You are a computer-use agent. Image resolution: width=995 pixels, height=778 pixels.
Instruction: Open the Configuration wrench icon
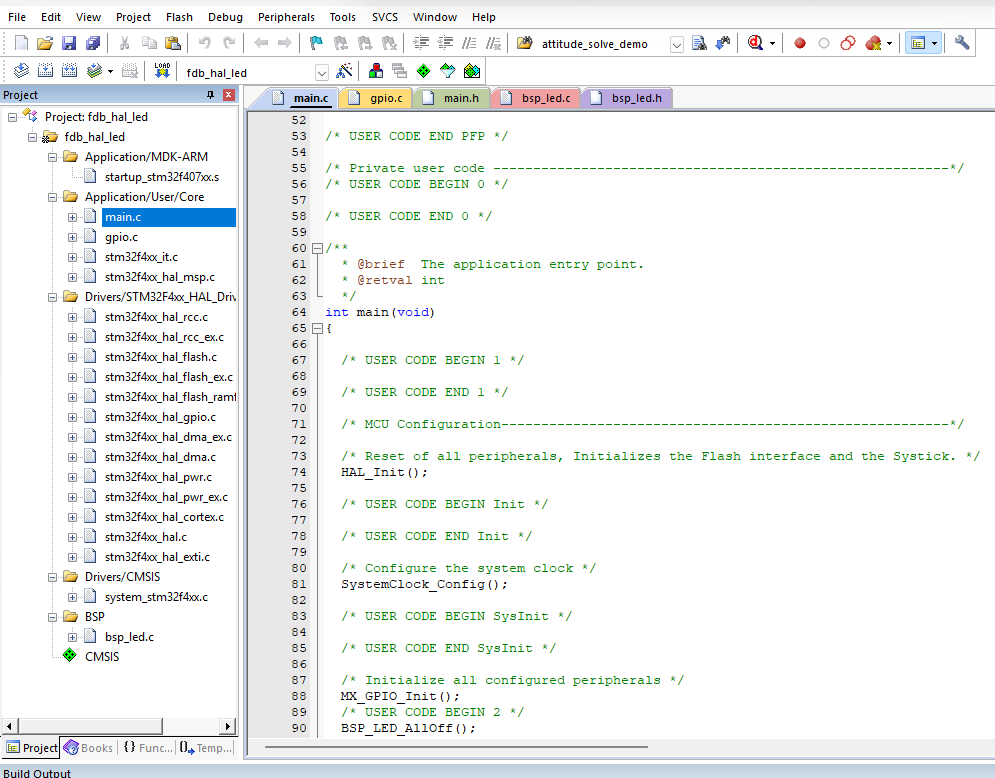pyautogui.click(x=962, y=43)
